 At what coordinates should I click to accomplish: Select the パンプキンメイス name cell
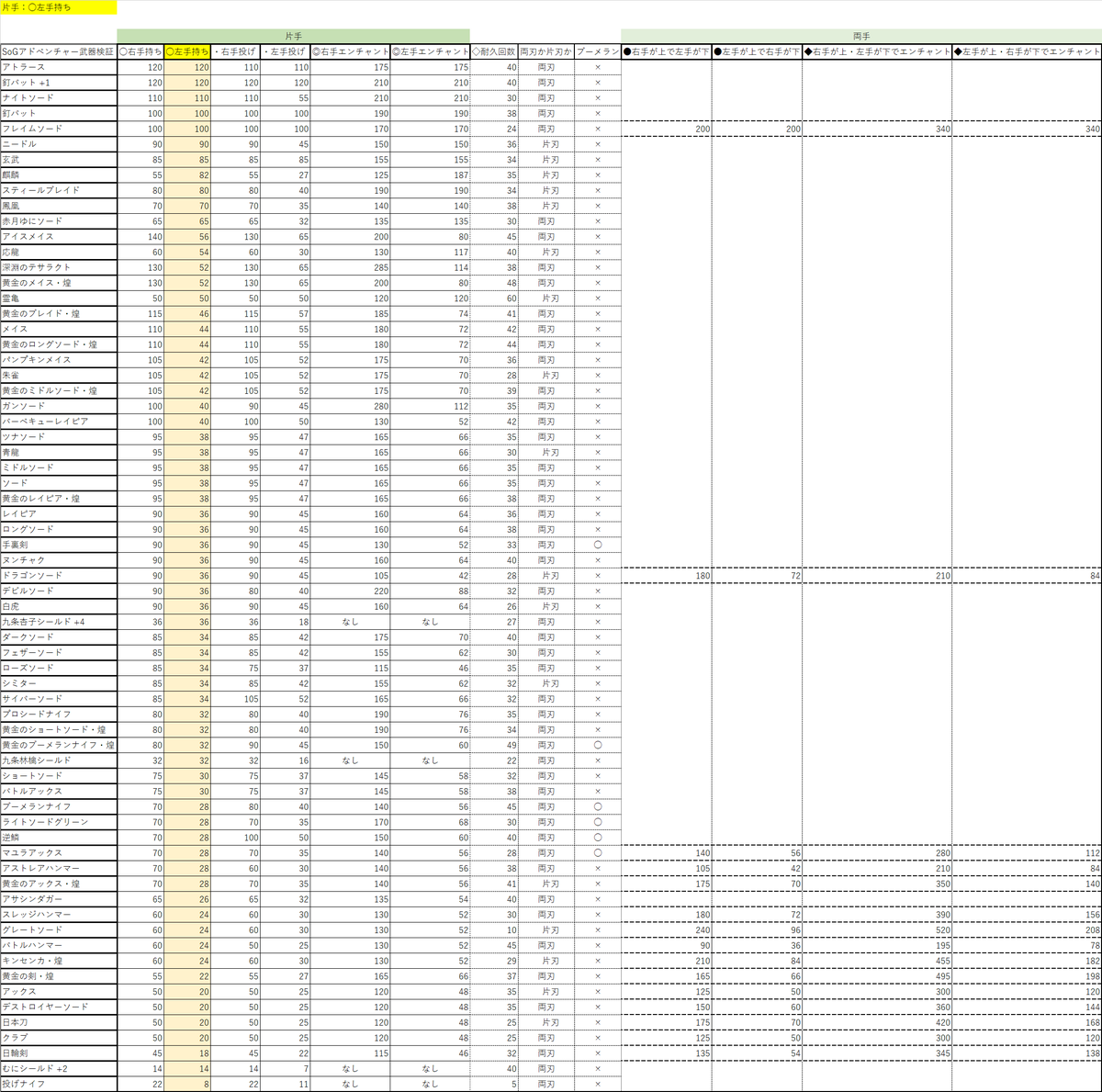point(59,360)
